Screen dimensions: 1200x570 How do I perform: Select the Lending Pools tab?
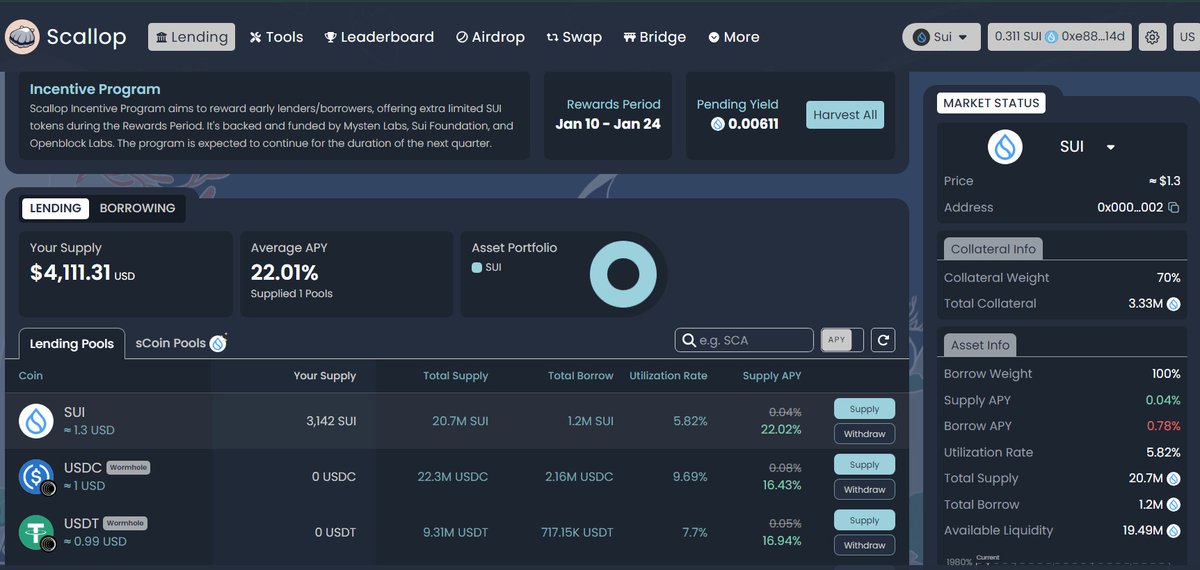[72, 343]
